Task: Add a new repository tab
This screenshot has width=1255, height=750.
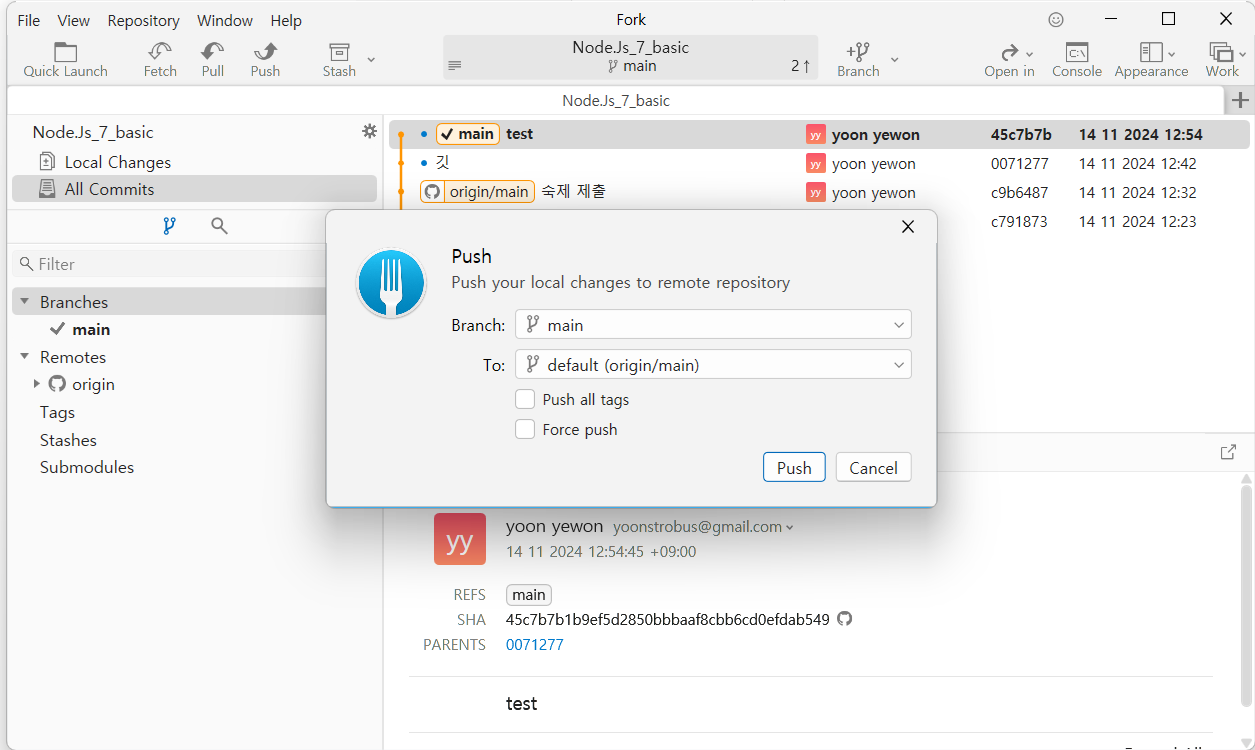Action: [1240, 100]
